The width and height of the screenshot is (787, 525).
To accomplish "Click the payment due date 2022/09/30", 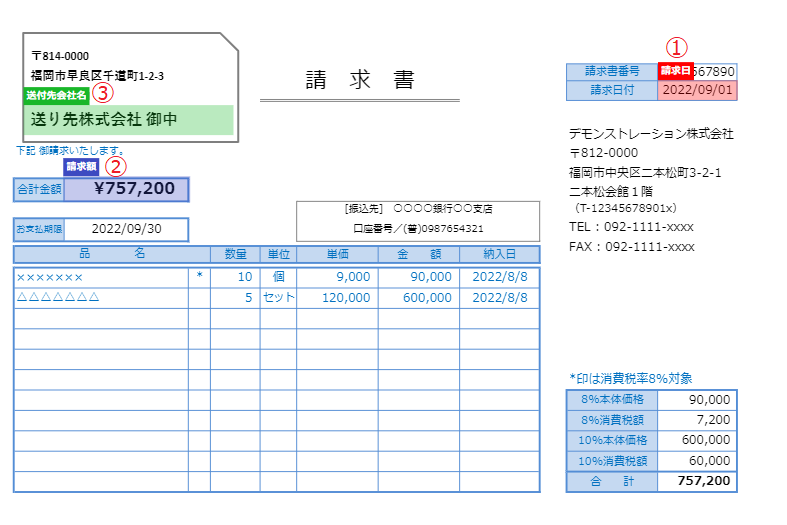I will (x=126, y=229).
